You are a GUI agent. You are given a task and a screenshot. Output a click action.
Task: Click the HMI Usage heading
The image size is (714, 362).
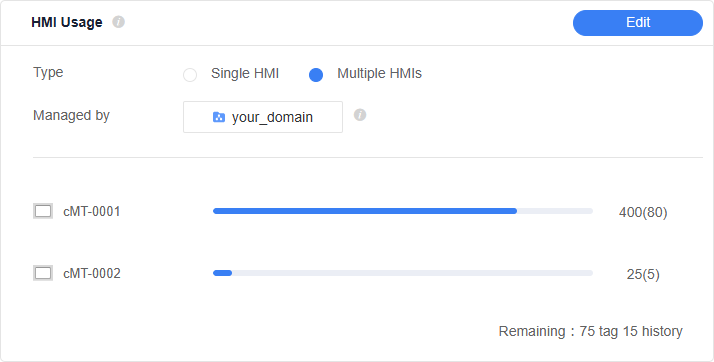(x=67, y=22)
